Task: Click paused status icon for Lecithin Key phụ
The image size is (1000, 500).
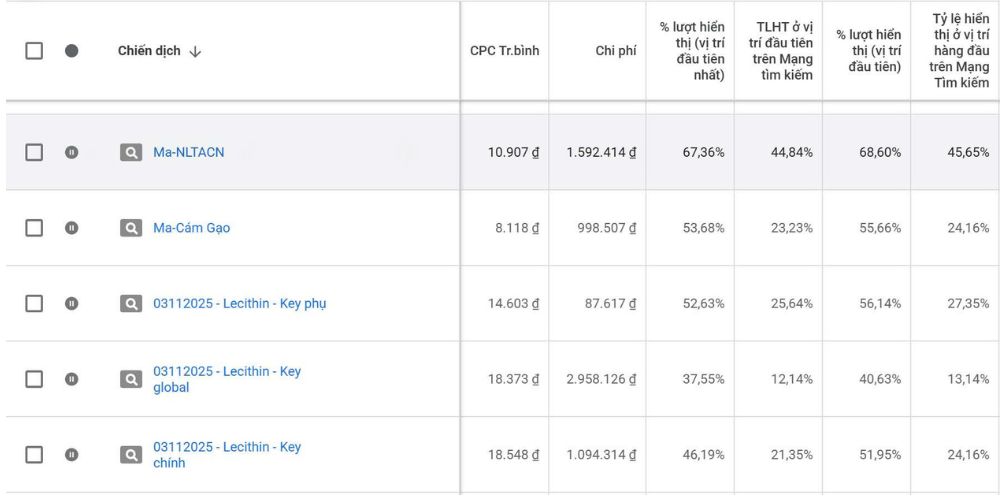Action: click(71, 304)
